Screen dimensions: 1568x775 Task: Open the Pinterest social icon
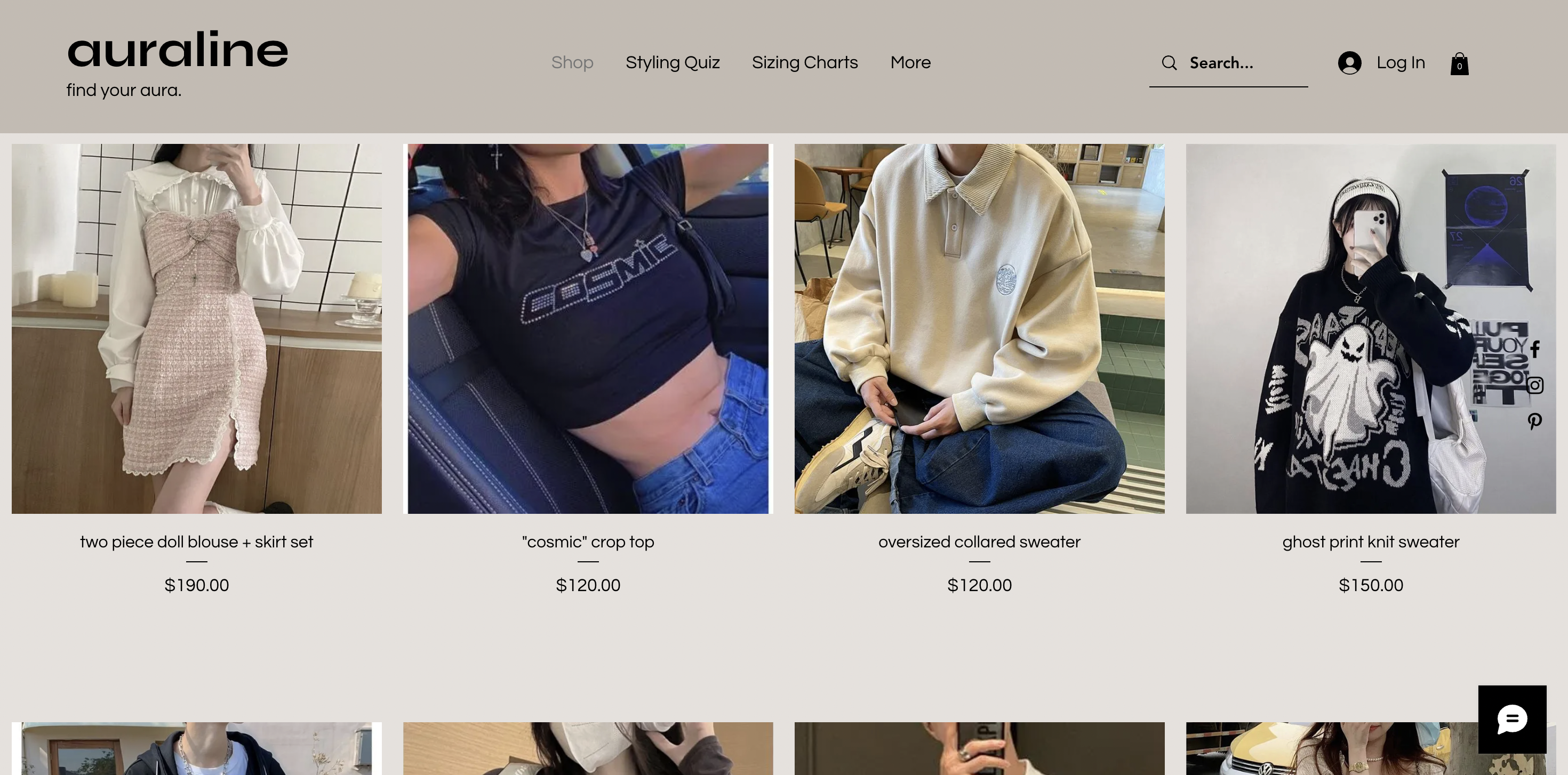1534,421
